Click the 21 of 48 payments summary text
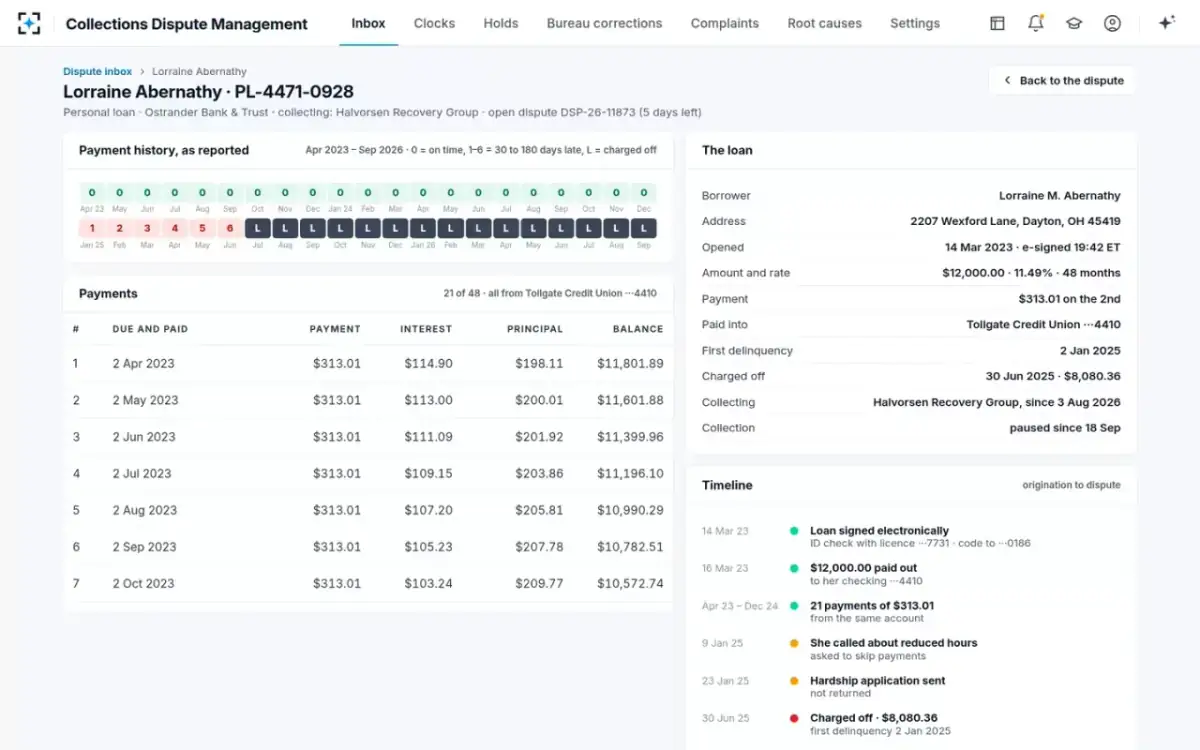The height and width of the screenshot is (750, 1200). 550,294
